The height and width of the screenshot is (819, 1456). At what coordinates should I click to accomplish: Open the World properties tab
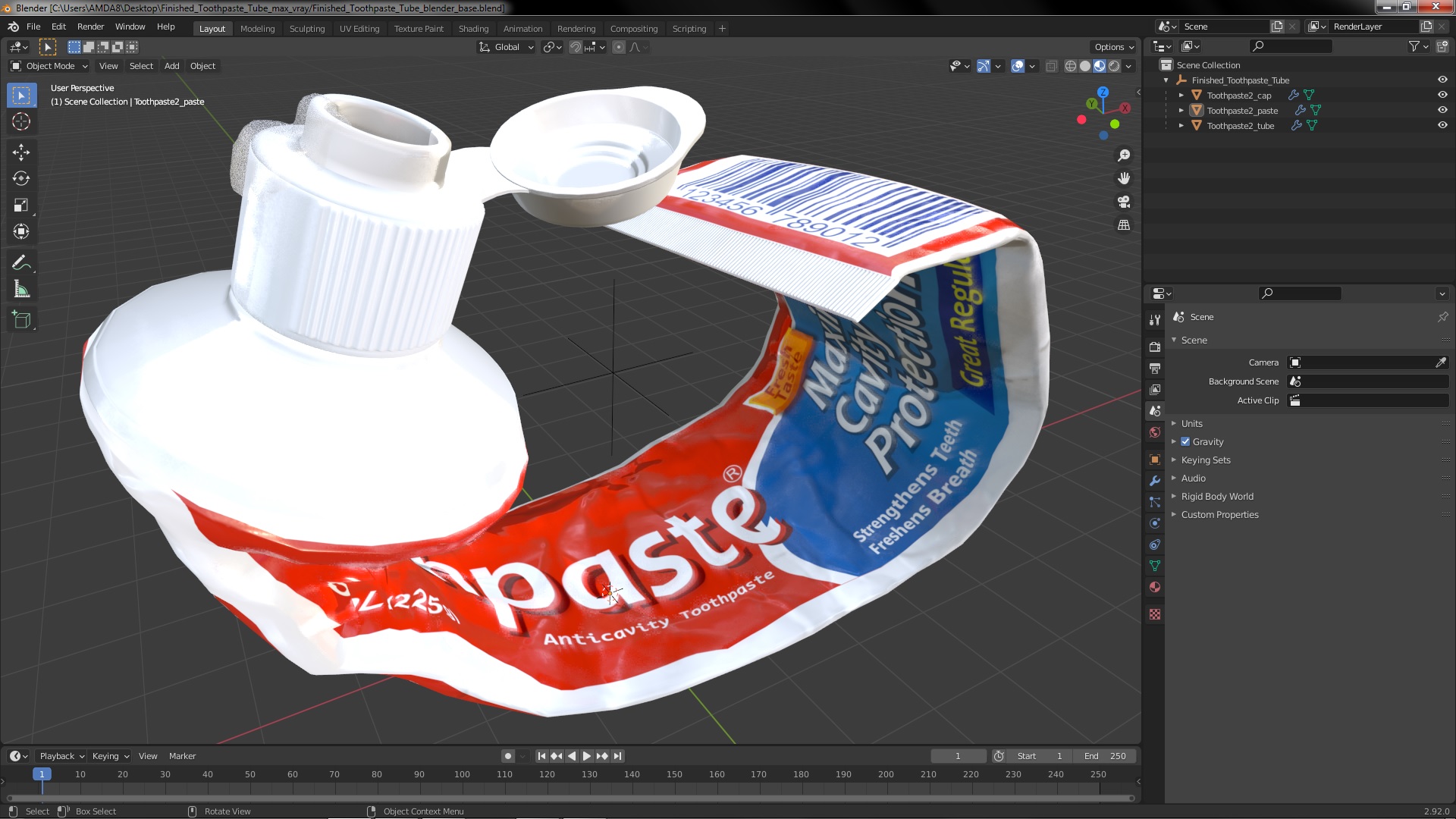pos(1155,432)
